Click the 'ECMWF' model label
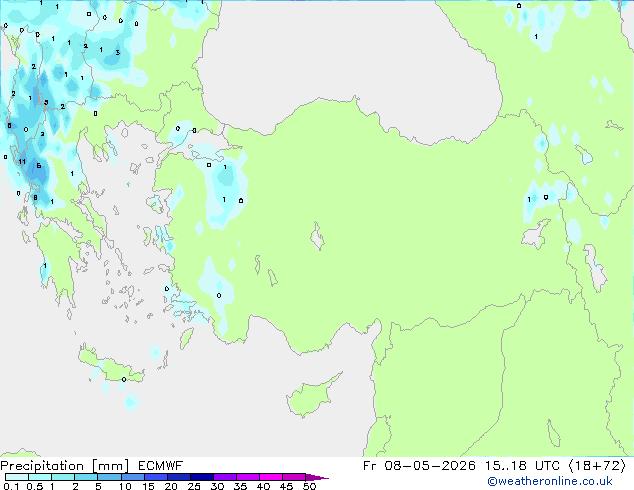 tap(160, 466)
